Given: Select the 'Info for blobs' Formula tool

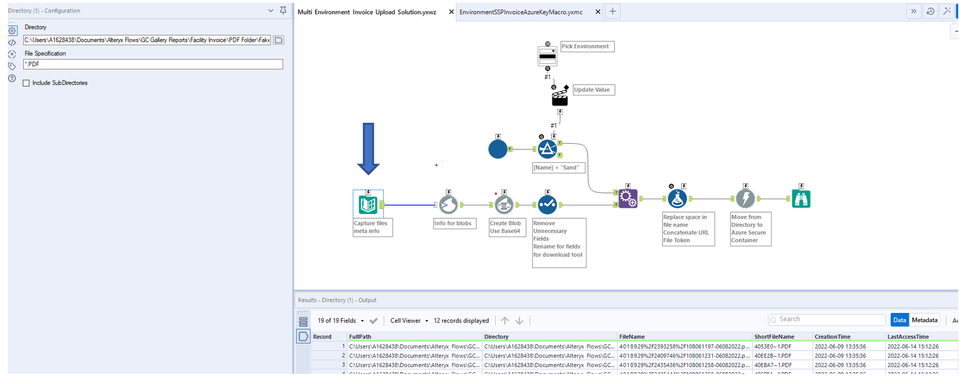Looking at the screenshot, I should click(x=448, y=205).
